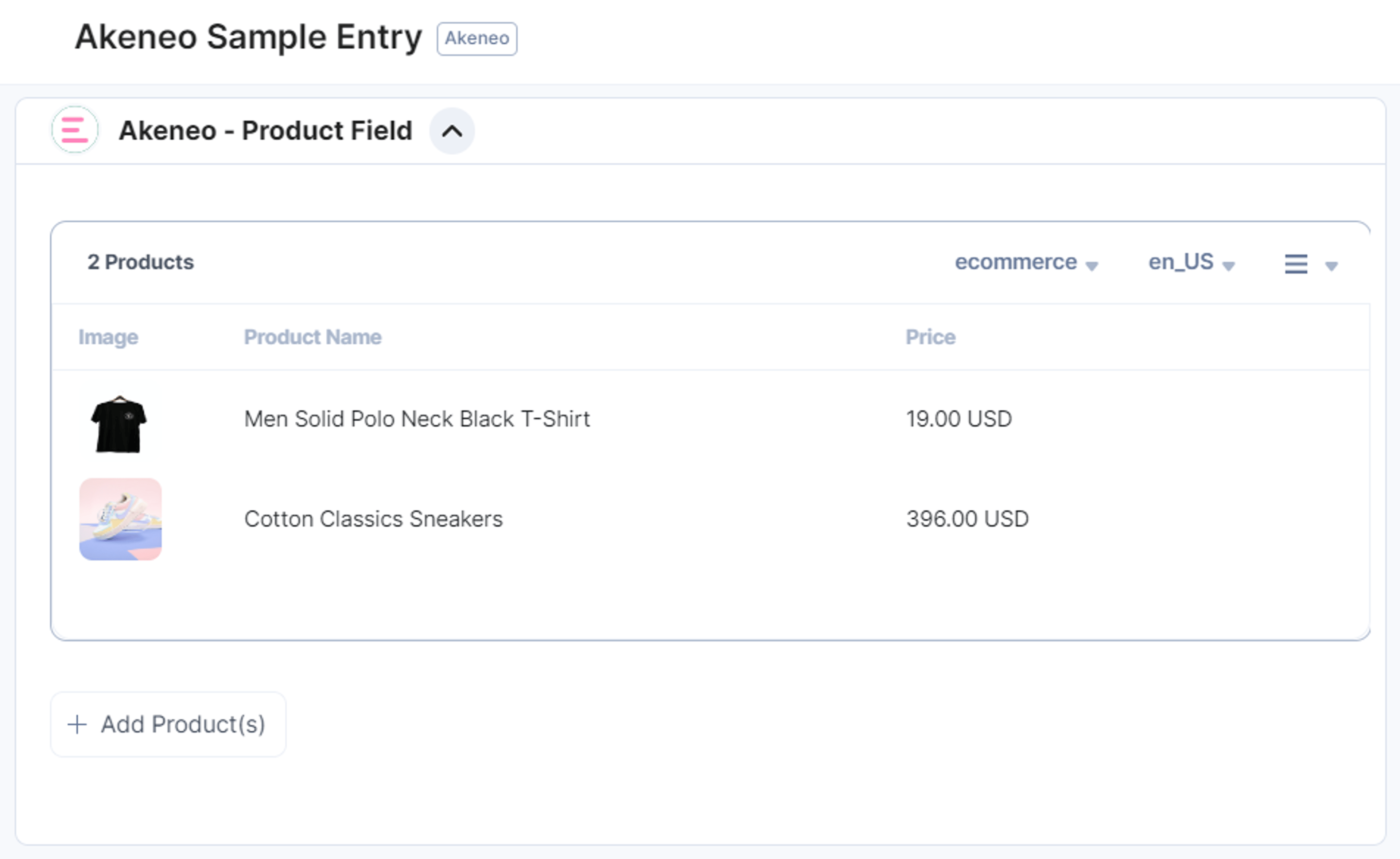
Task: Expand the view type dropdown arrow
Action: pos(1331,266)
